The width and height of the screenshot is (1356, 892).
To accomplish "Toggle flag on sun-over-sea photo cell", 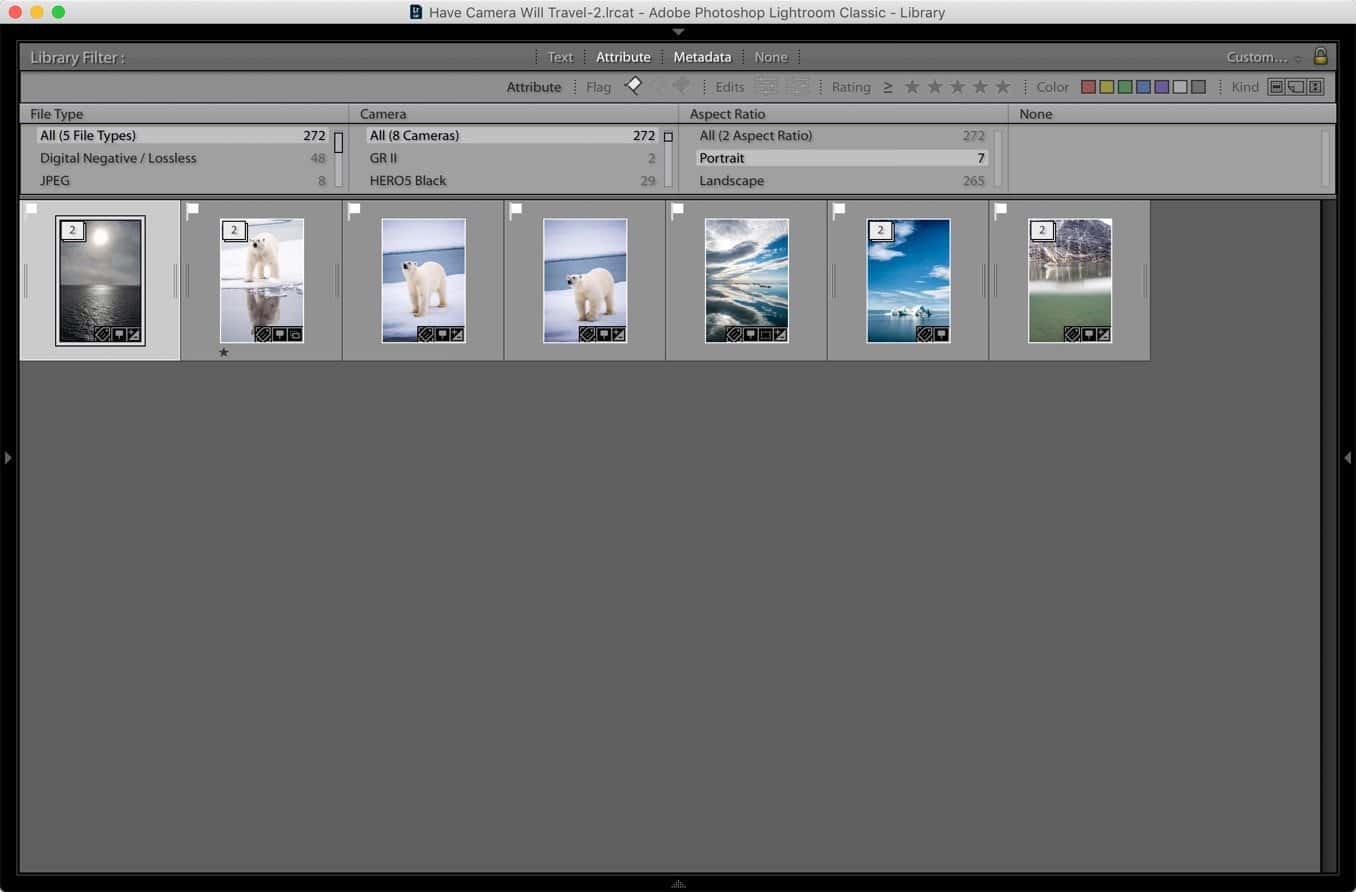I will (x=31, y=209).
